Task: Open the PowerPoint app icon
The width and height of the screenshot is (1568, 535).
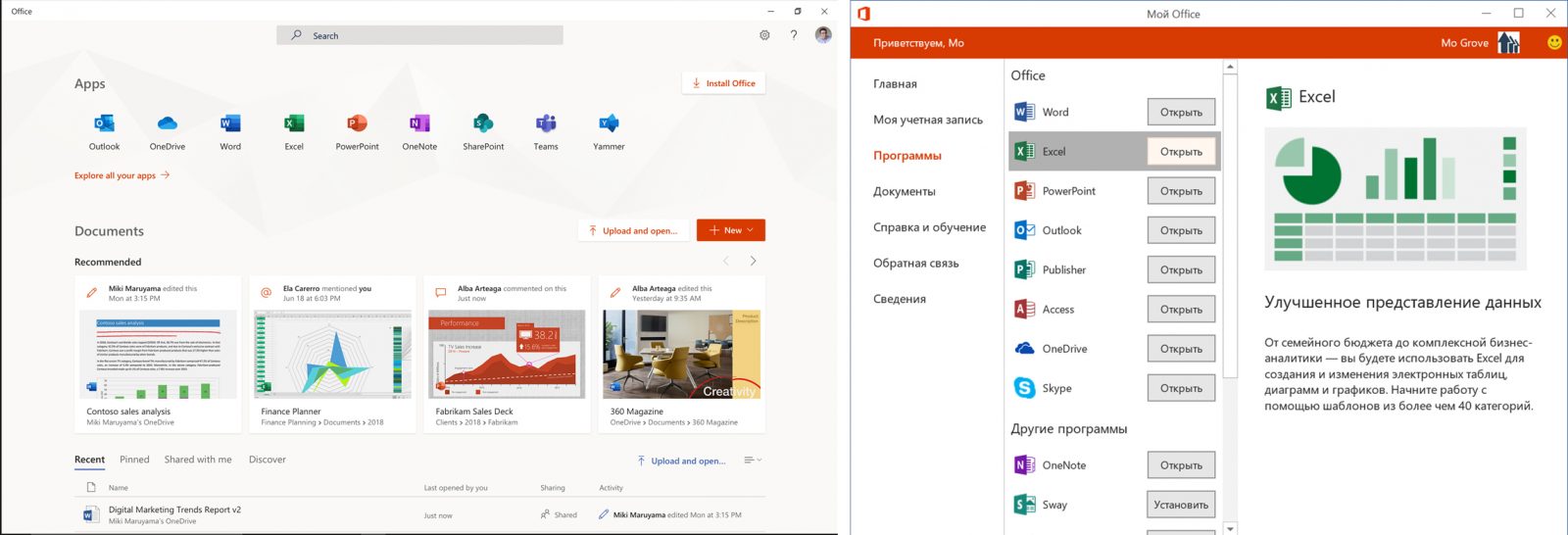Action: tap(357, 124)
